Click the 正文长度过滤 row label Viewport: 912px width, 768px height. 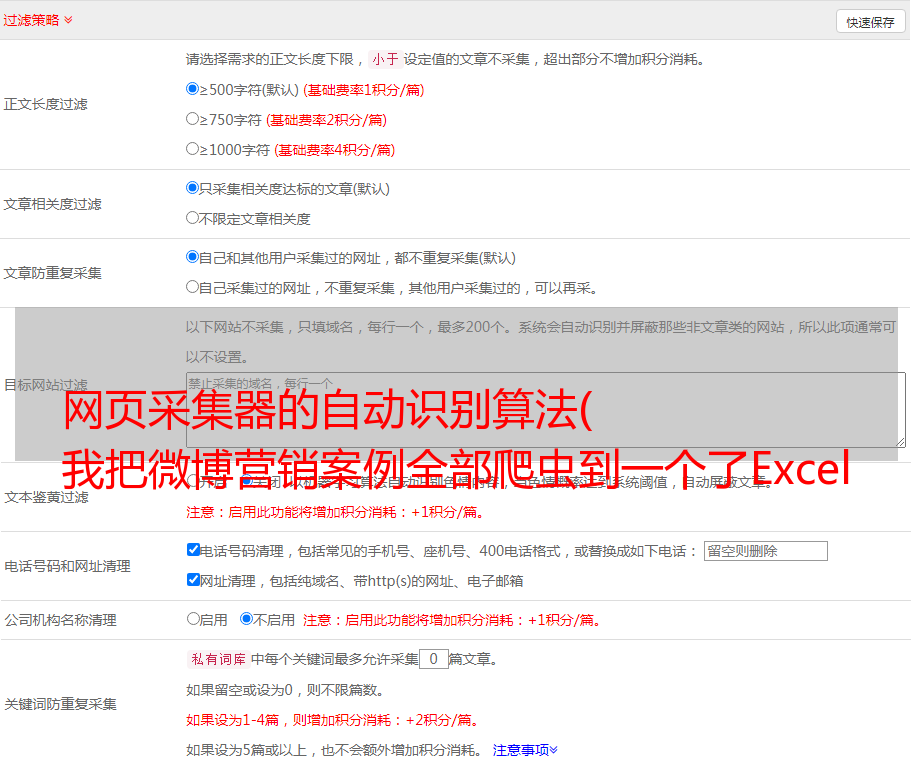pos(45,104)
